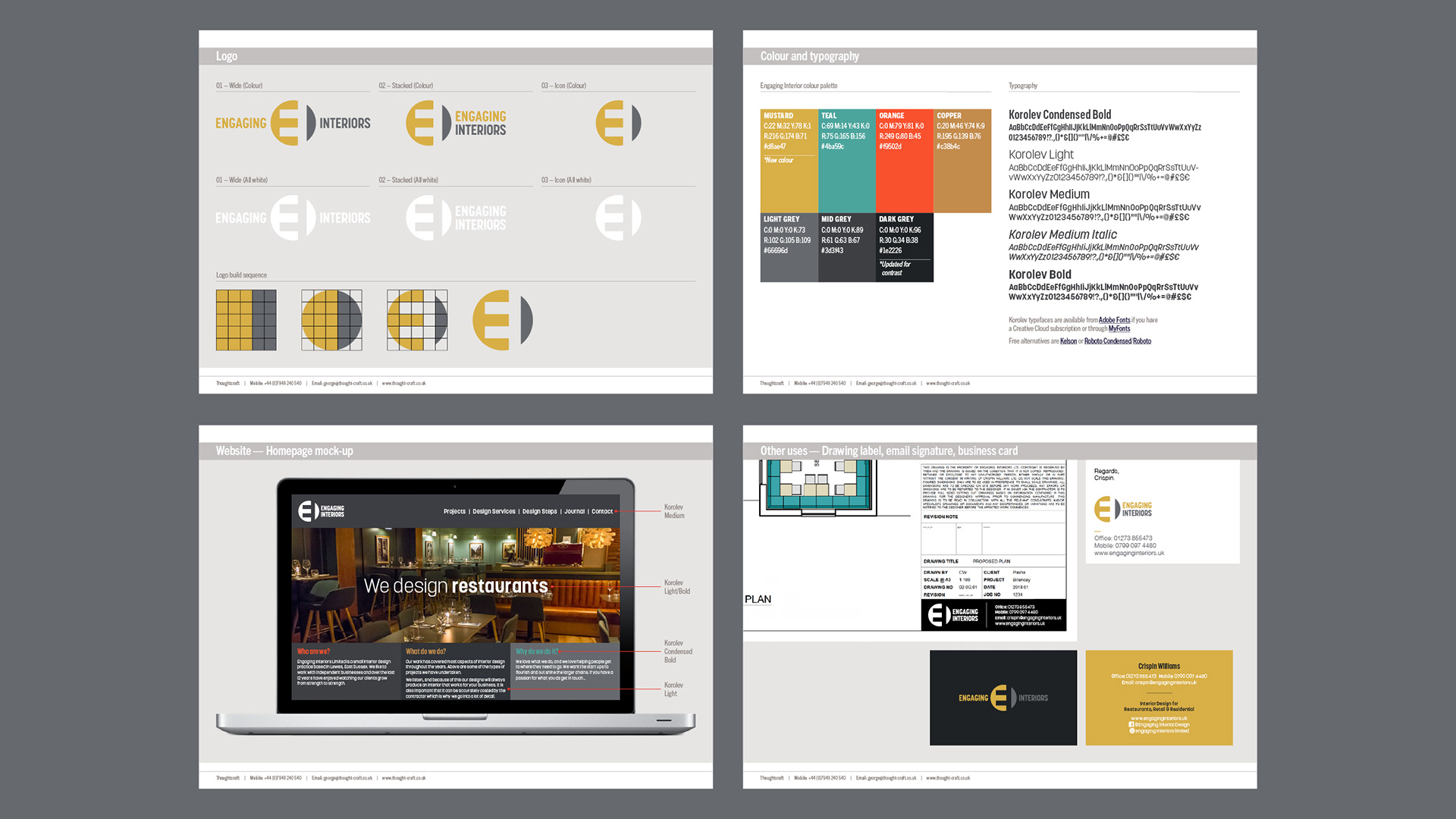Click the email signature Engaging Interiors logo
This screenshot has height=819, width=1456.
pyautogui.click(x=1123, y=509)
